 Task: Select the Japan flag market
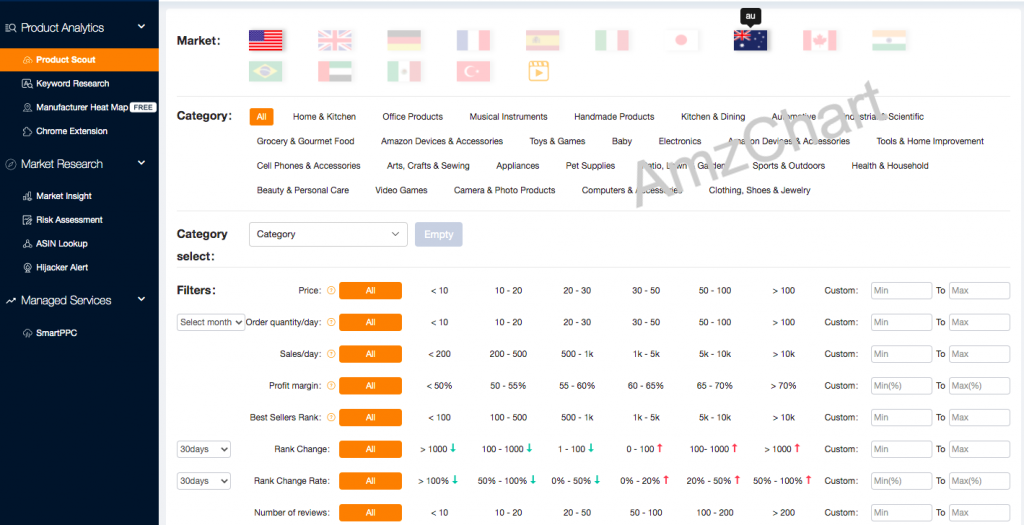pos(681,40)
